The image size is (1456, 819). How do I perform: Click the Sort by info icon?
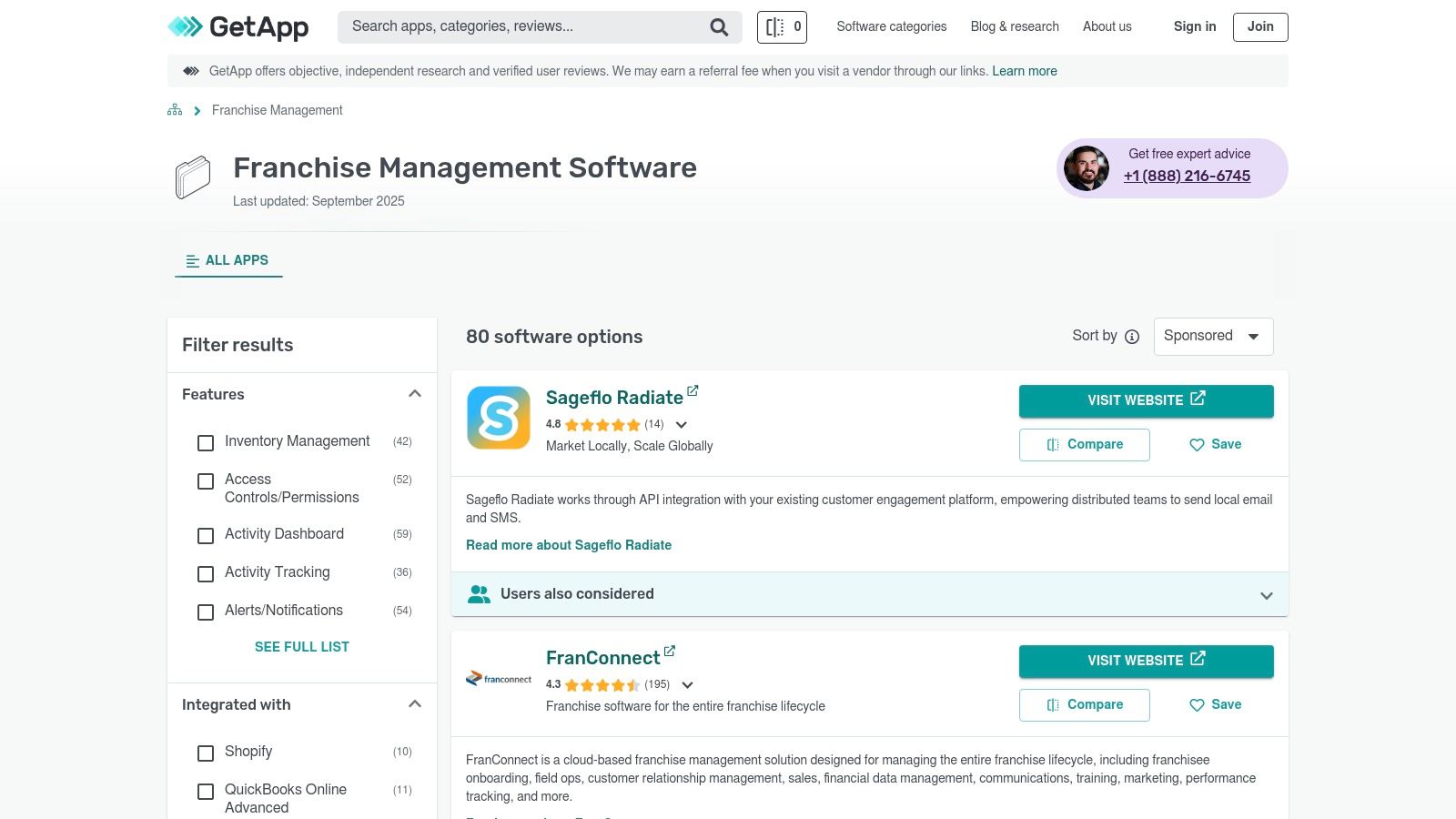tap(1132, 337)
